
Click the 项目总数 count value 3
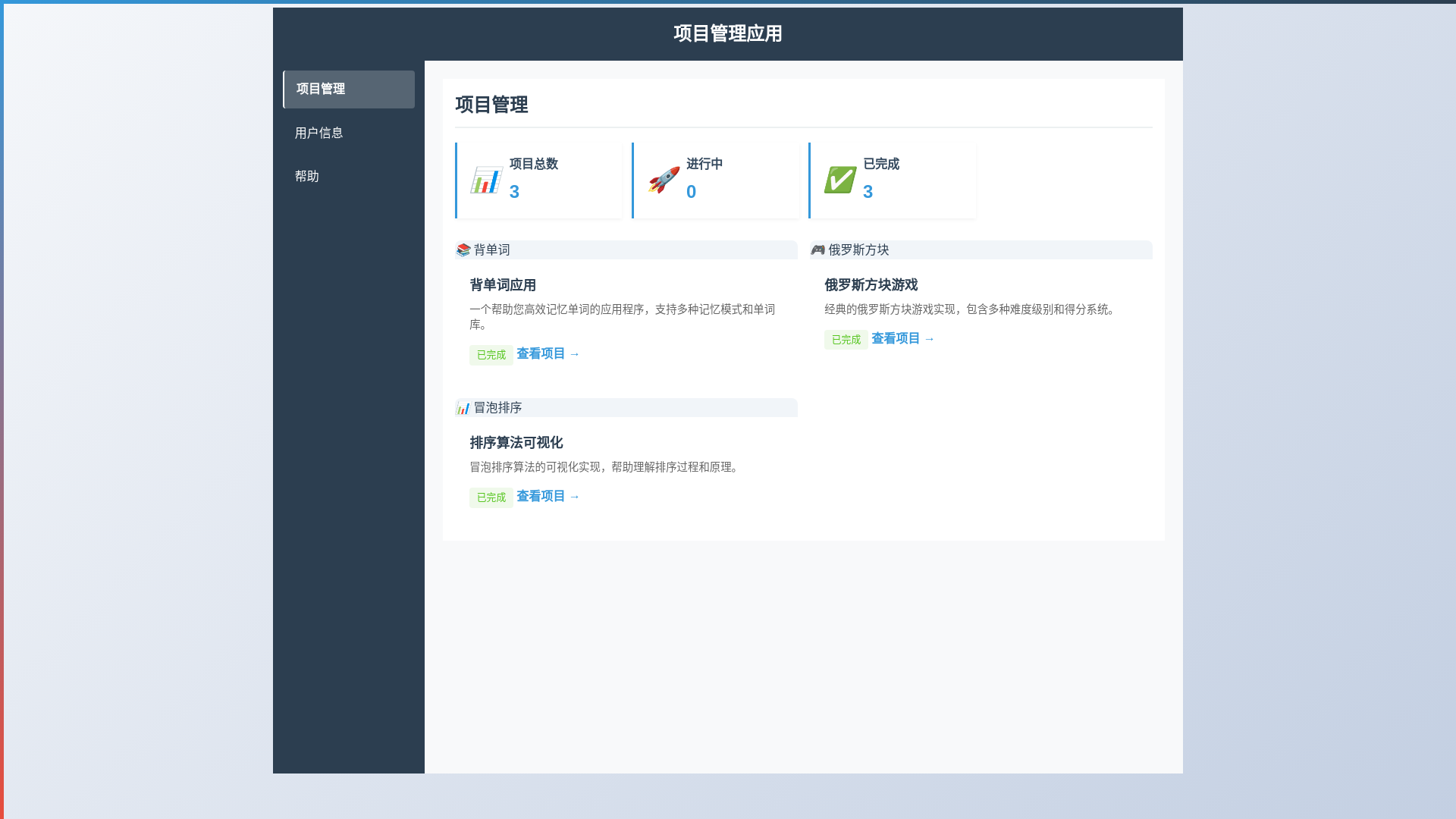[514, 192]
